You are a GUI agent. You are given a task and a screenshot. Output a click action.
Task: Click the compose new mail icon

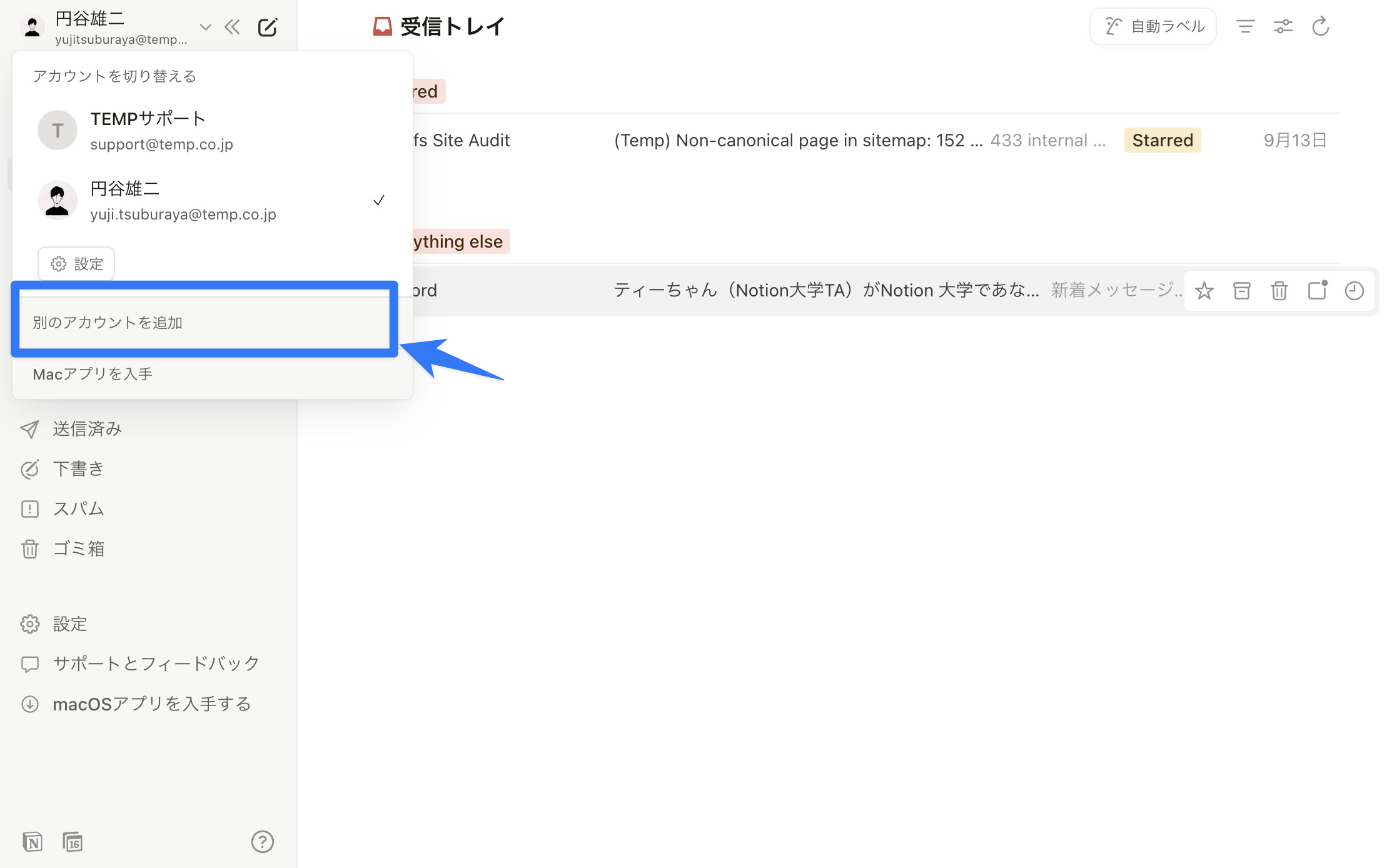pos(268,28)
